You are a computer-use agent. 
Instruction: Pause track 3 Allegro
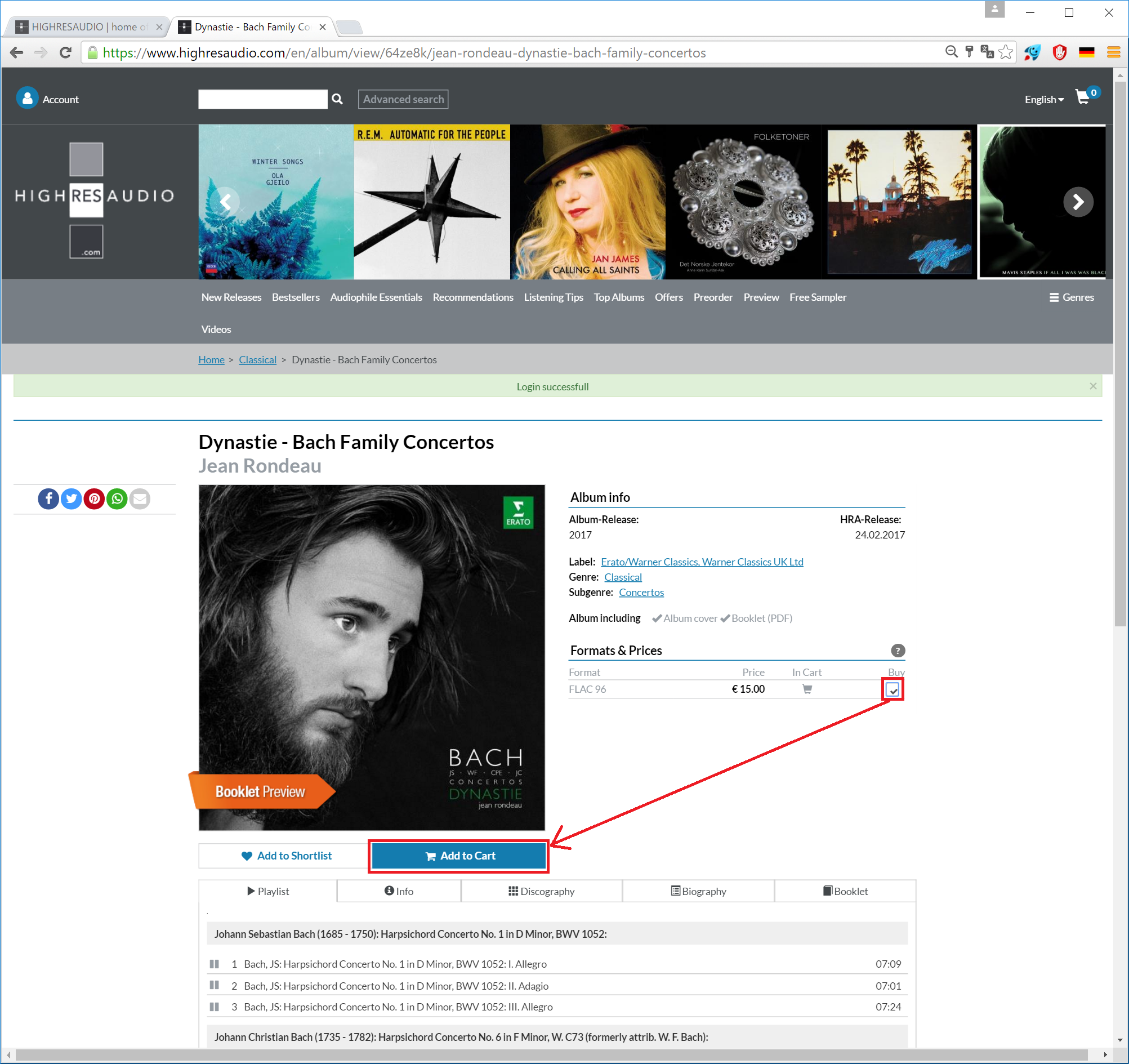point(214,1006)
